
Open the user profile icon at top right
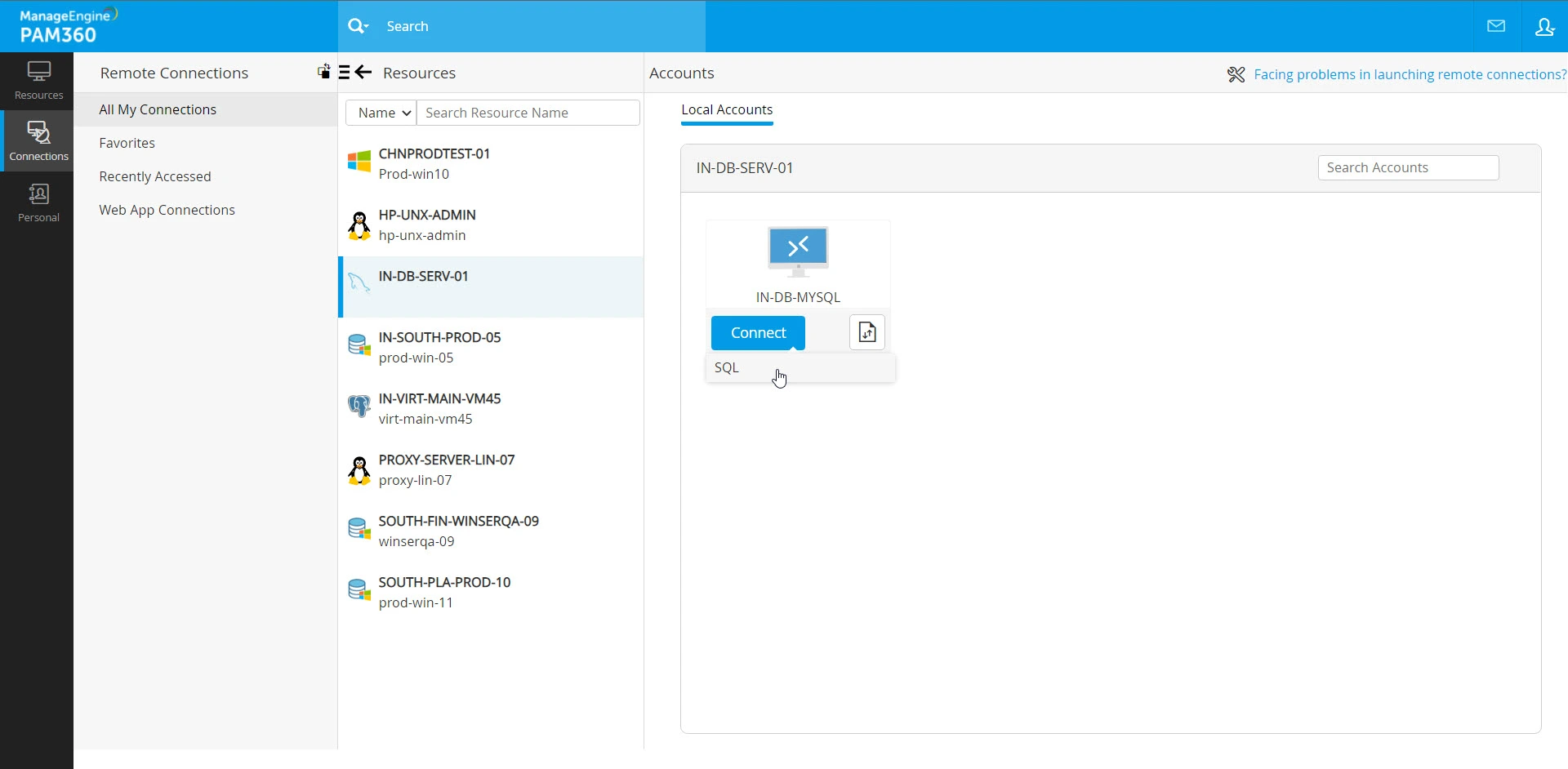(1545, 25)
